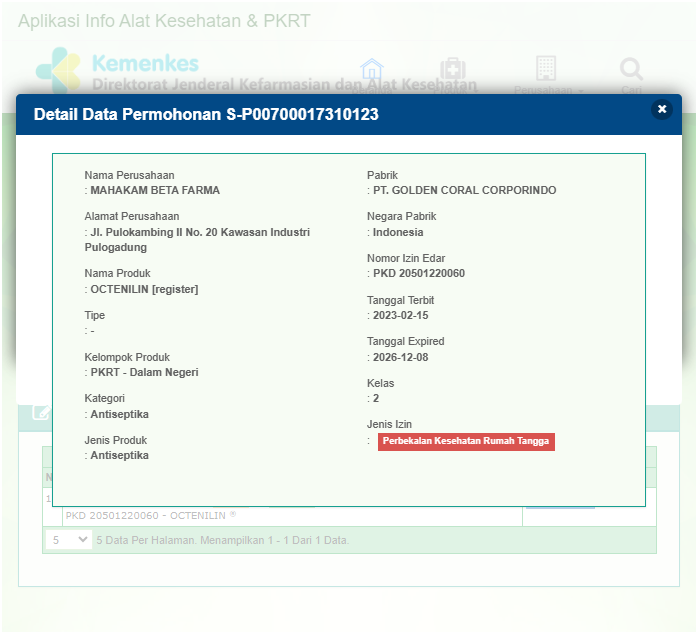Click the magnifier Cari search icon
The height and width of the screenshot is (634, 698).
tap(631, 69)
